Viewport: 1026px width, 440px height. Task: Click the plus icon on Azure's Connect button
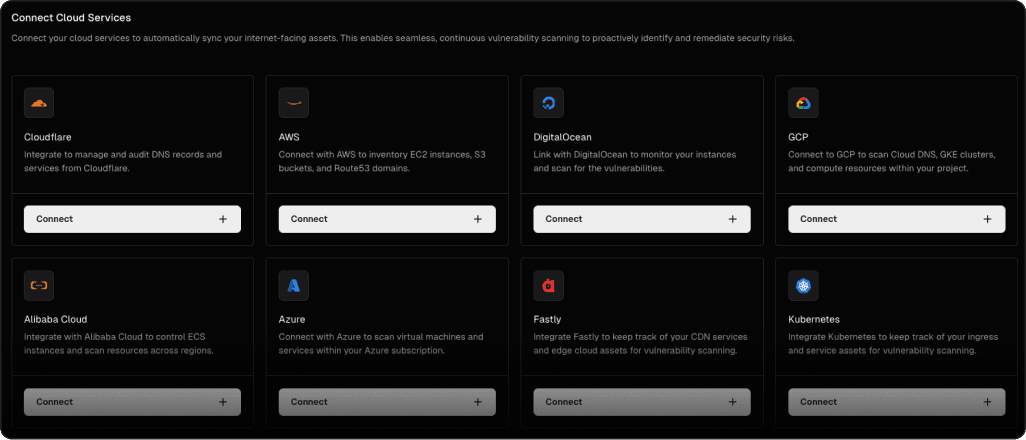(478, 402)
